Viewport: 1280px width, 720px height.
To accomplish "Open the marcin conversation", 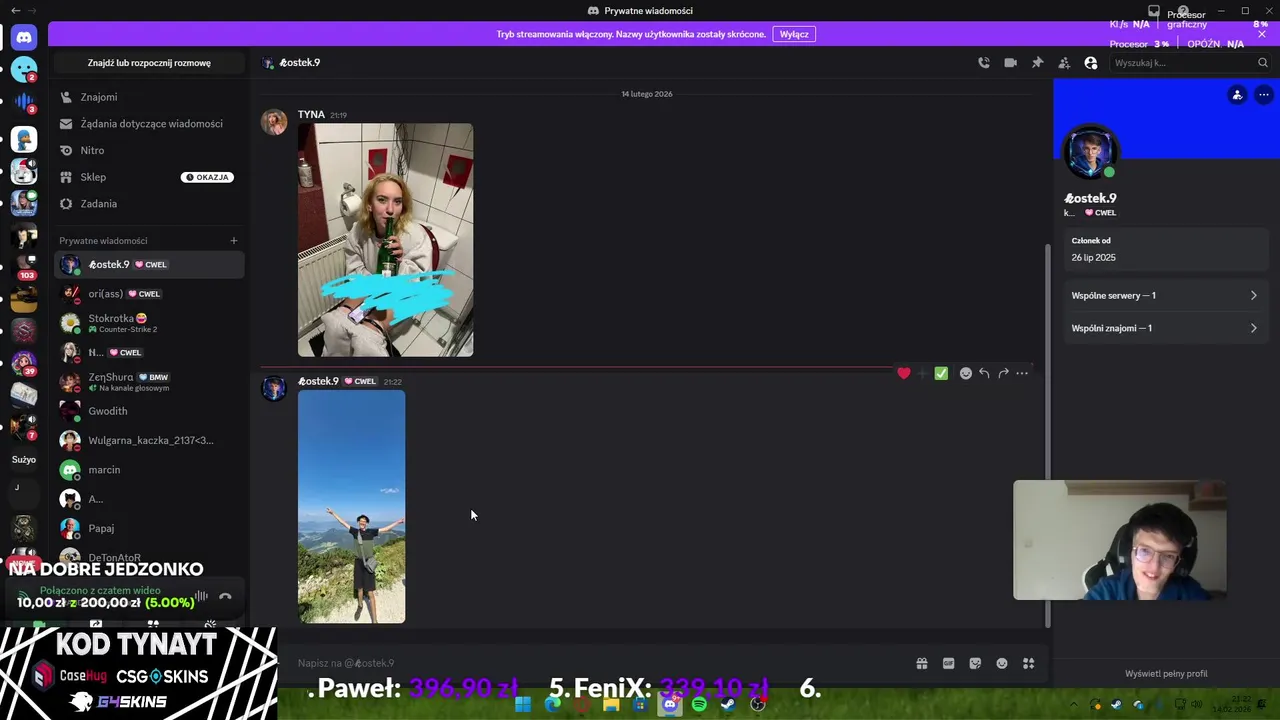I will tap(149, 470).
